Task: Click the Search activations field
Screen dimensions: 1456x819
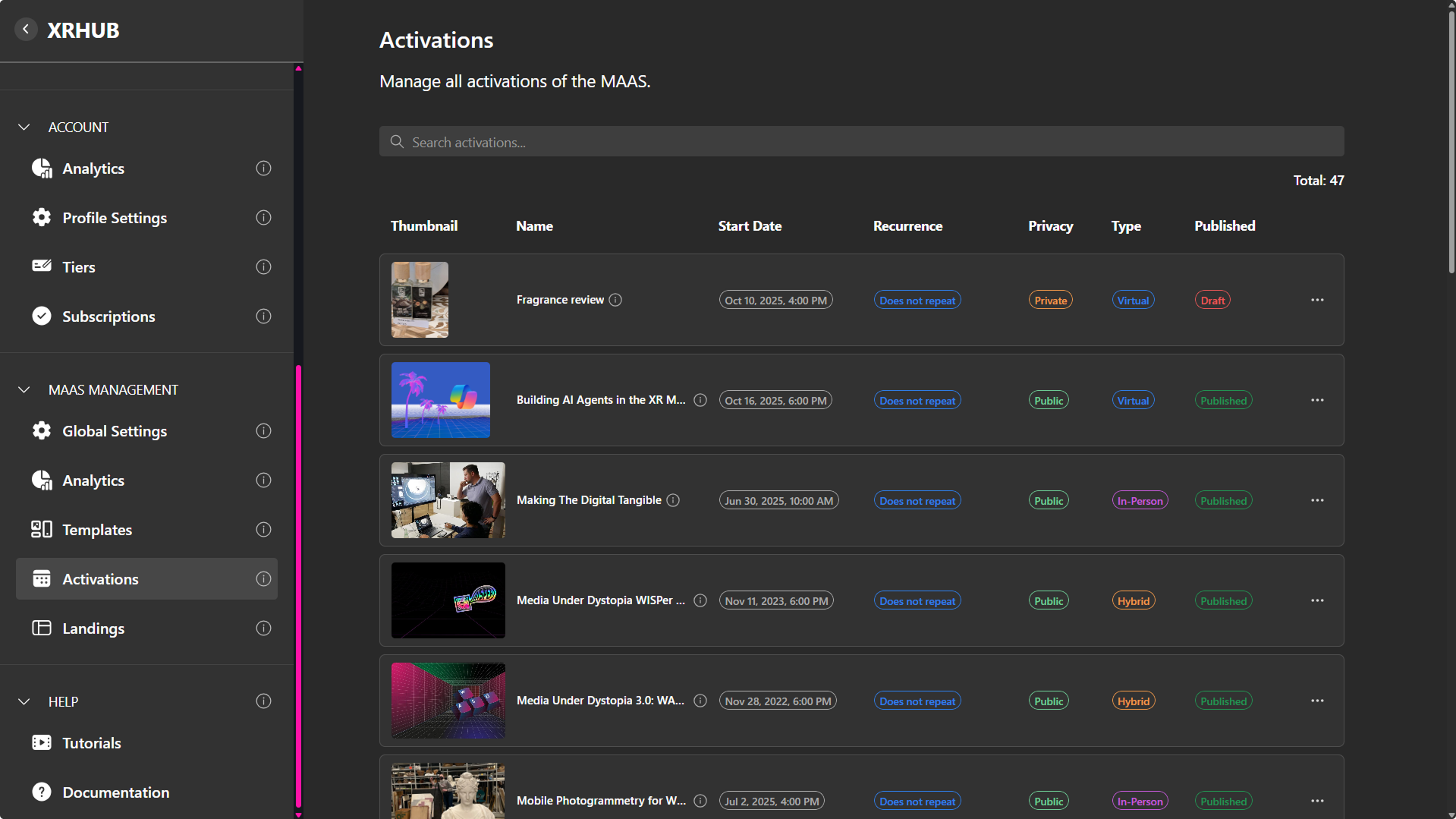Action: pos(861,142)
